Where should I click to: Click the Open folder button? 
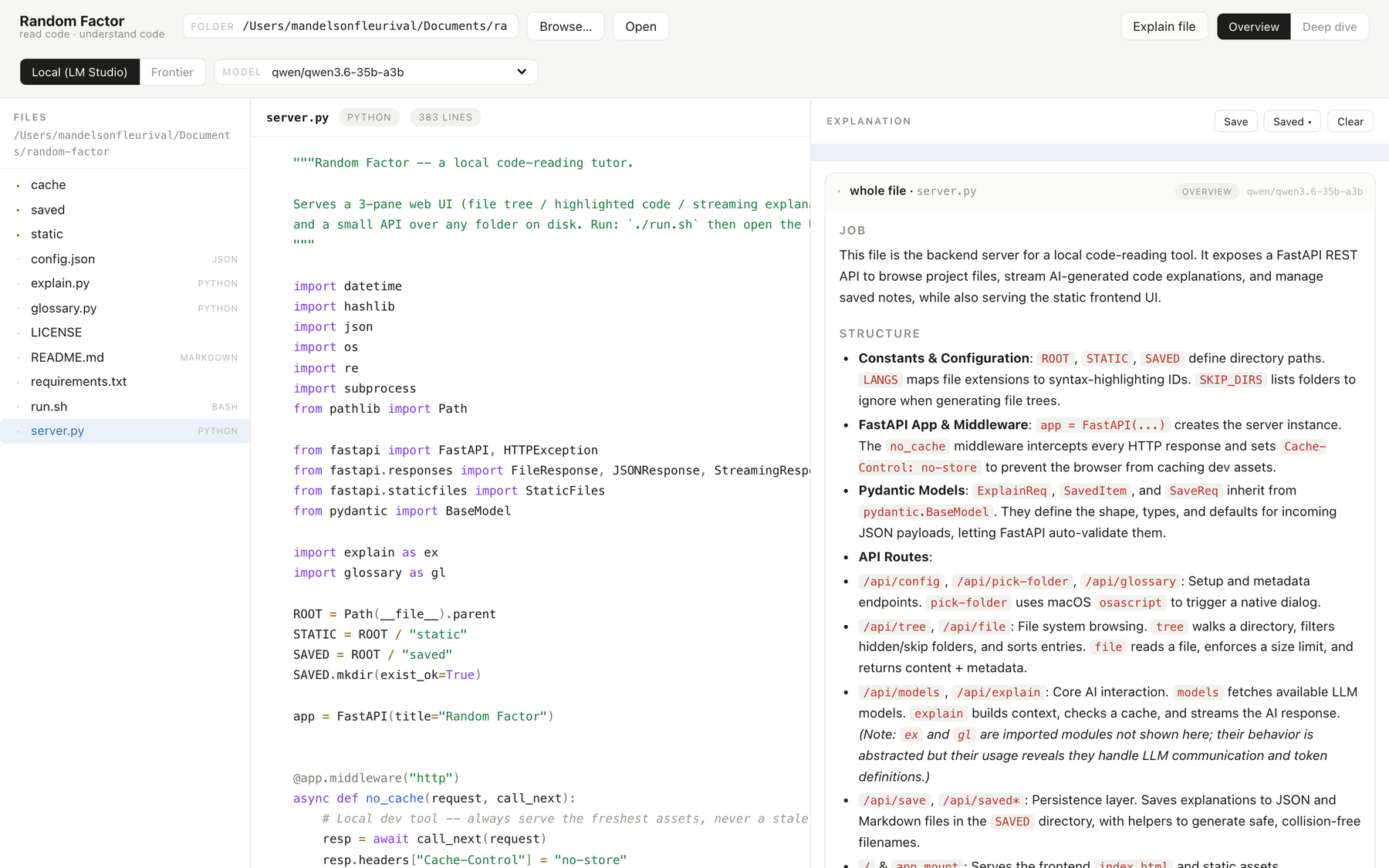[640, 26]
